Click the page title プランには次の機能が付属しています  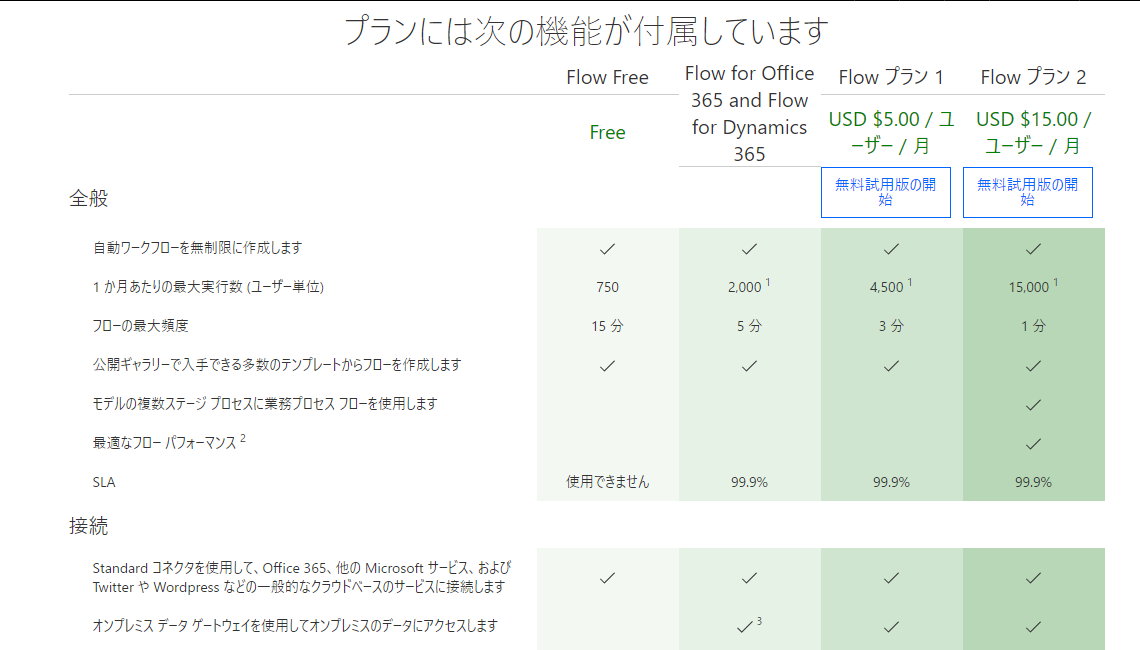[586, 31]
